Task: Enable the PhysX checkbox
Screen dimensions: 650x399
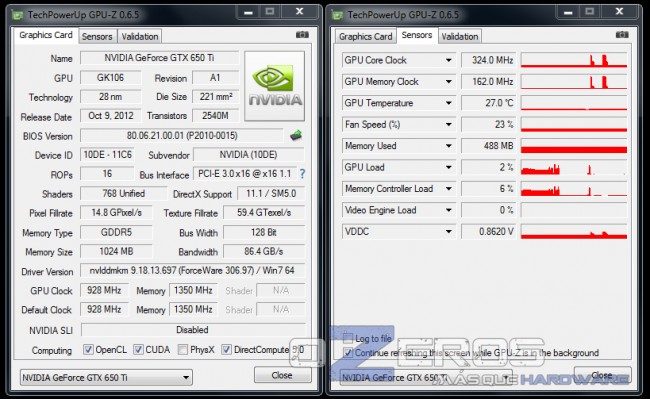Action: [182, 349]
